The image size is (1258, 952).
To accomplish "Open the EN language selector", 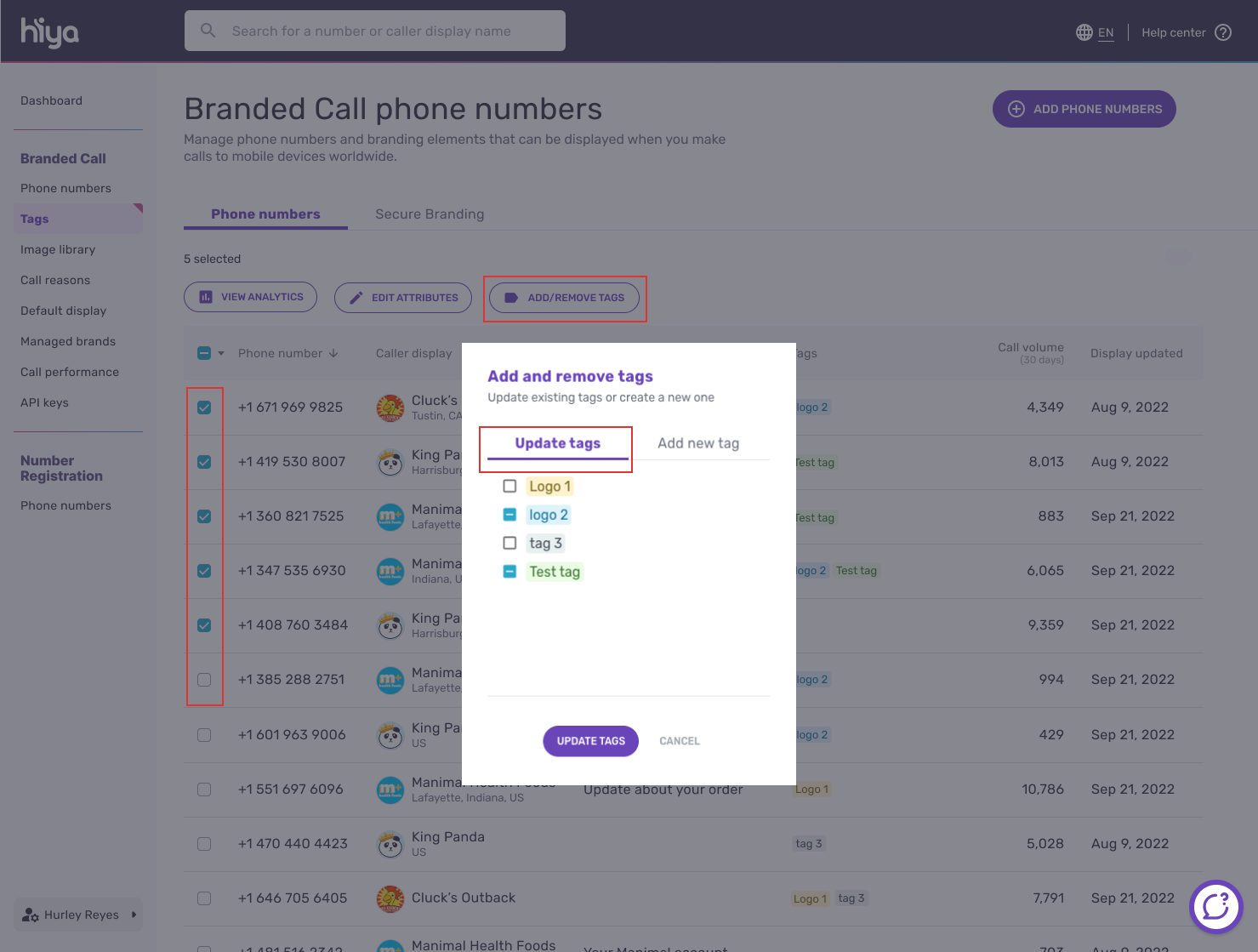I will (x=1106, y=32).
